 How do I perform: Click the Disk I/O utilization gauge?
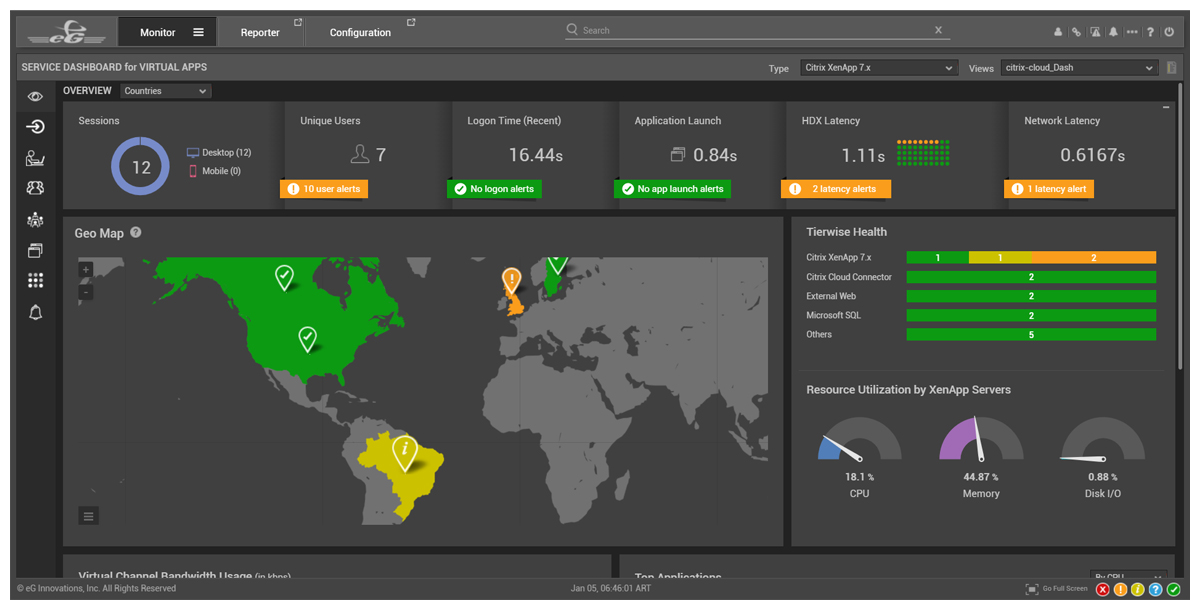click(1102, 439)
